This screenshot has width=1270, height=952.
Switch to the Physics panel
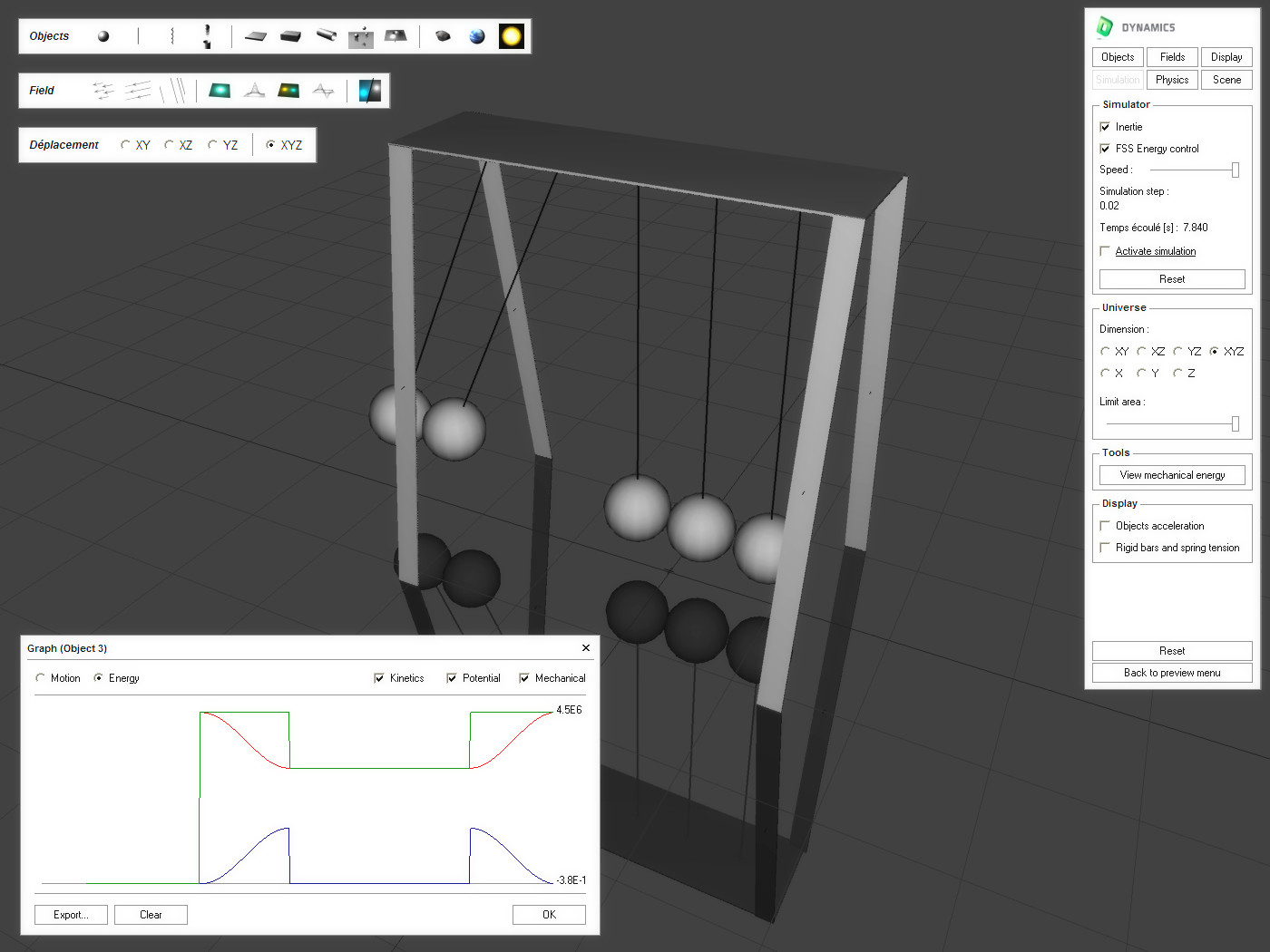tap(1171, 79)
